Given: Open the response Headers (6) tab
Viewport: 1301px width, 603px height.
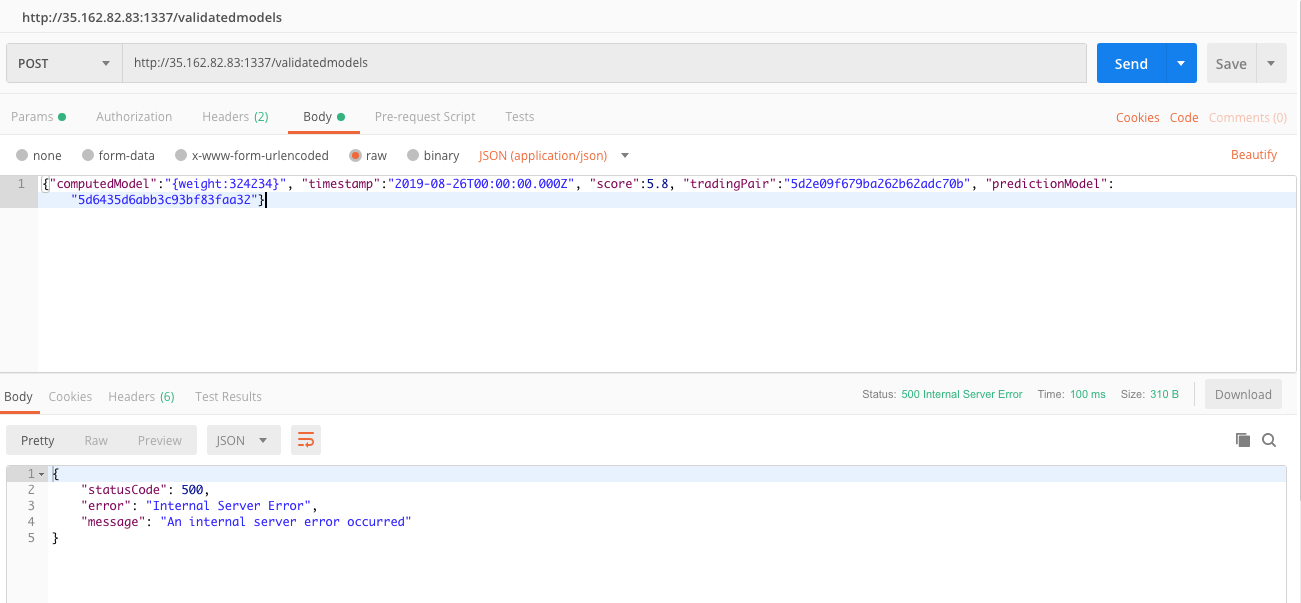Looking at the screenshot, I should coord(141,397).
